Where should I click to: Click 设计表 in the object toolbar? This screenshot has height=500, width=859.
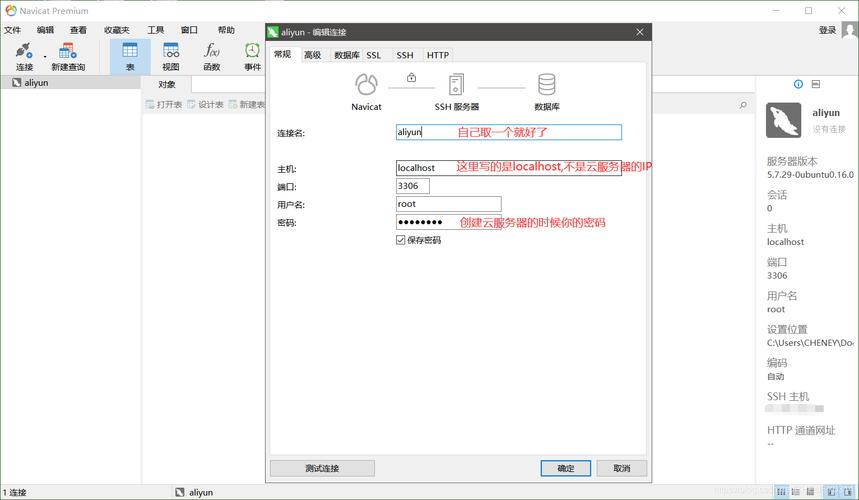click(205, 105)
